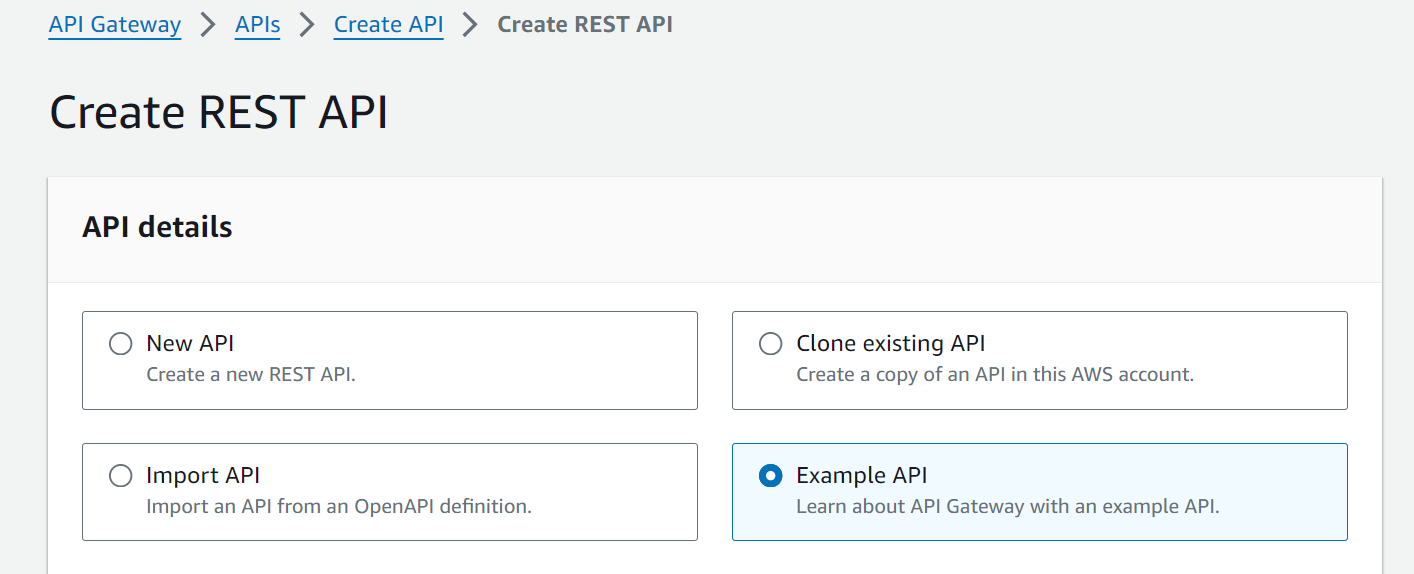Viewport: 1414px width, 574px height.
Task: Click the Clone existing API option title
Action: pyautogui.click(x=891, y=343)
